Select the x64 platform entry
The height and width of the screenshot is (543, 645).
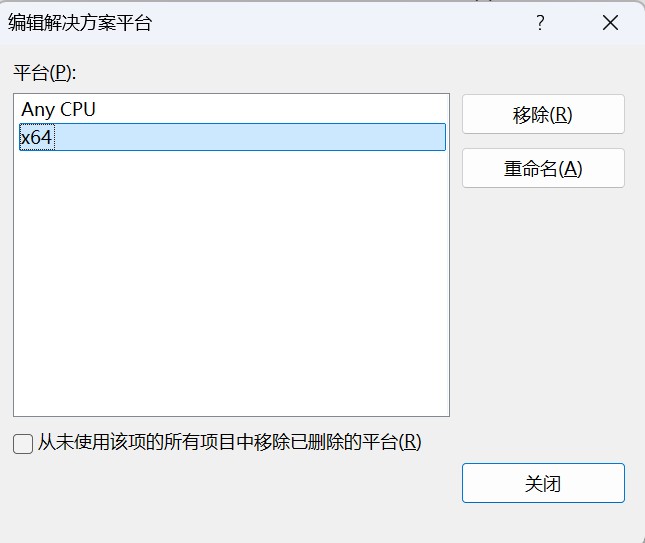[x=37, y=137]
